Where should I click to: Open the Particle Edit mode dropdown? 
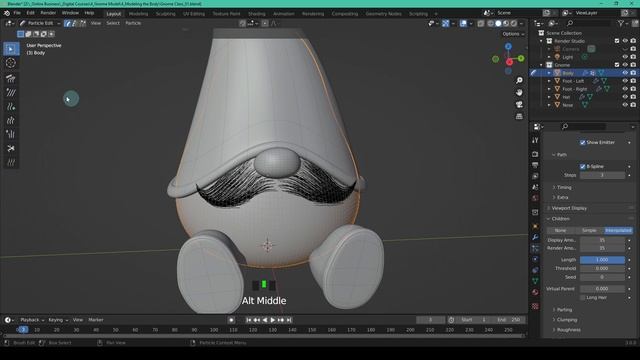(x=40, y=23)
